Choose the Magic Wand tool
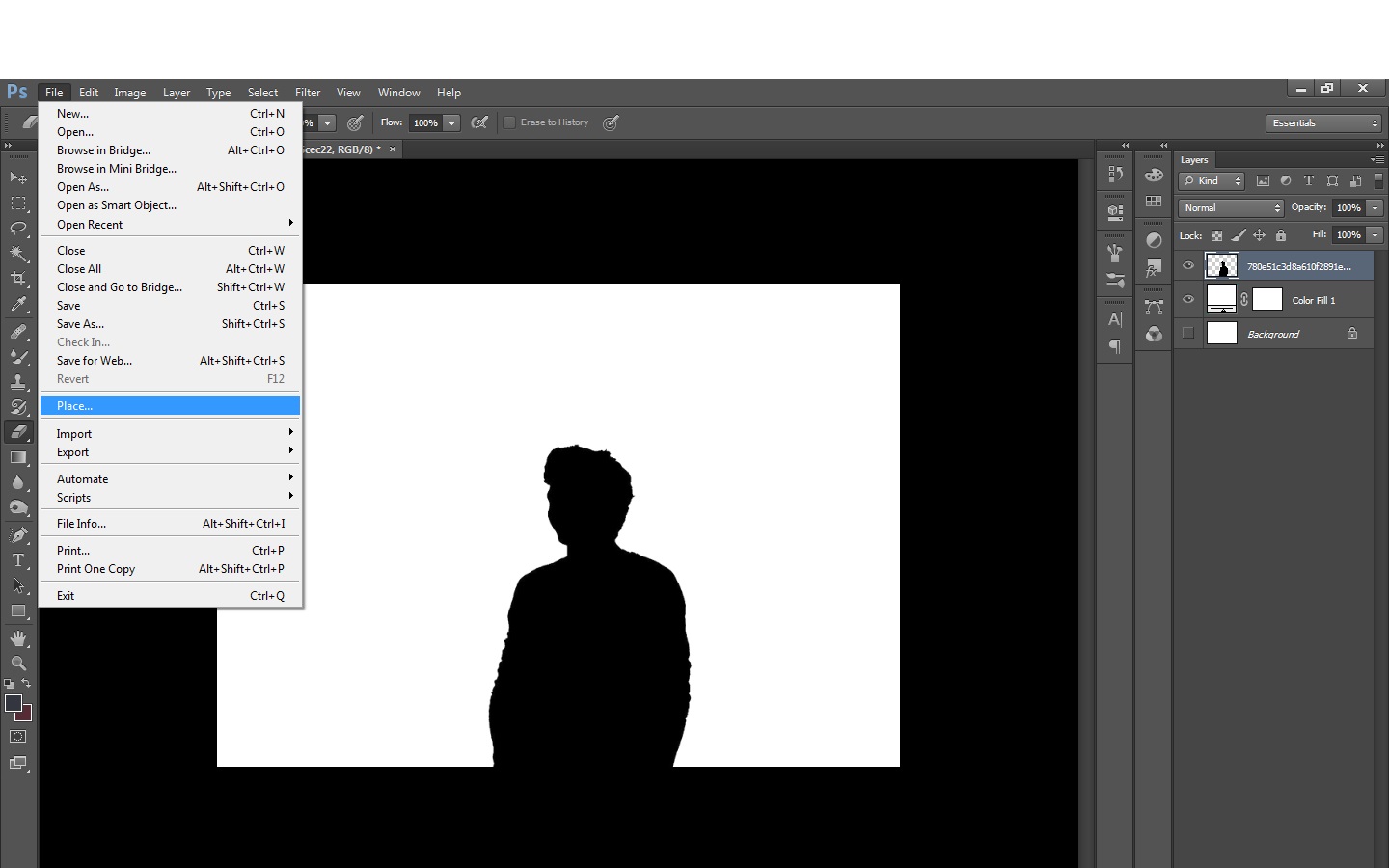The width and height of the screenshot is (1389, 868). coord(18,254)
